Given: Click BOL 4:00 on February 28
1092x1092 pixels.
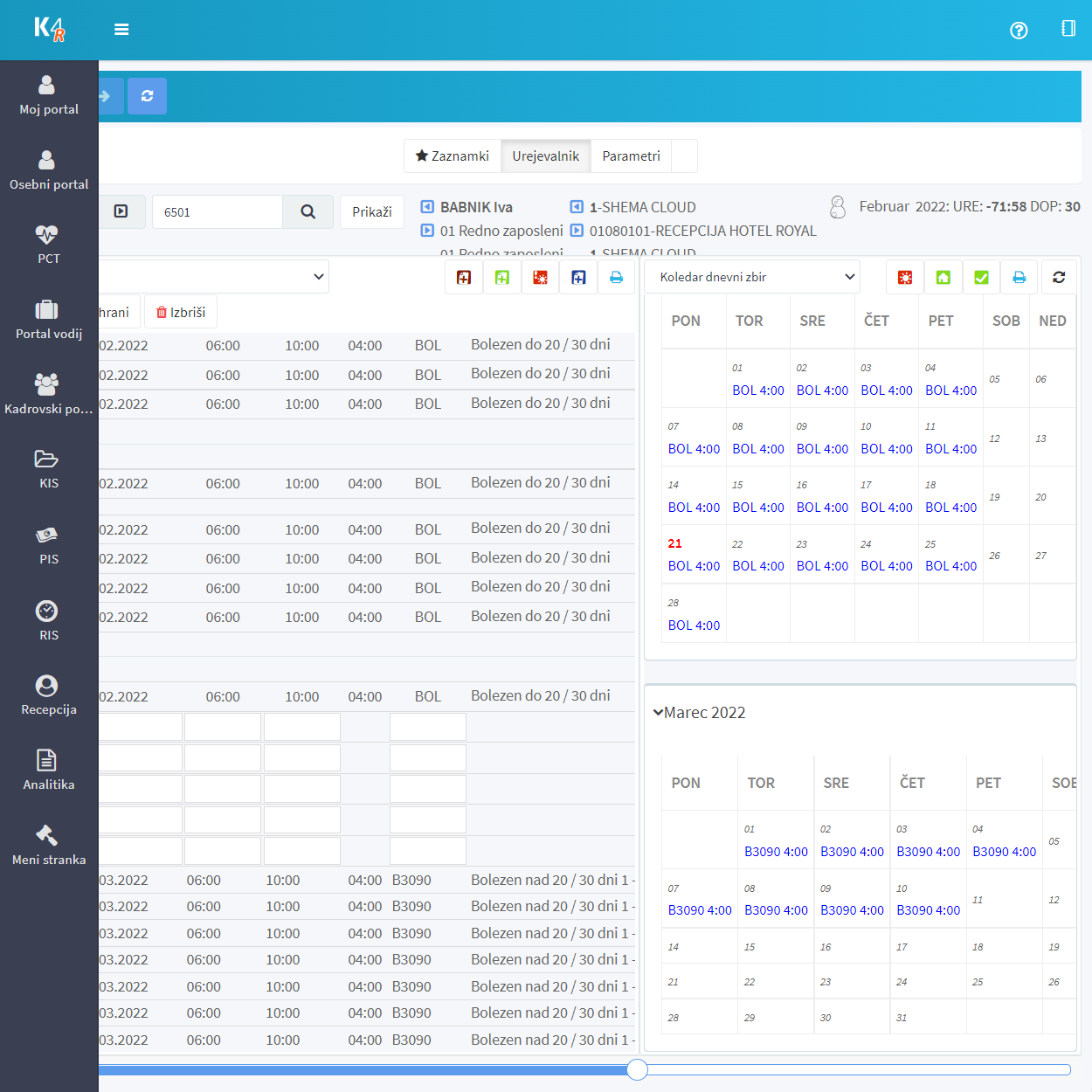Looking at the screenshot, I should (694, 625).
